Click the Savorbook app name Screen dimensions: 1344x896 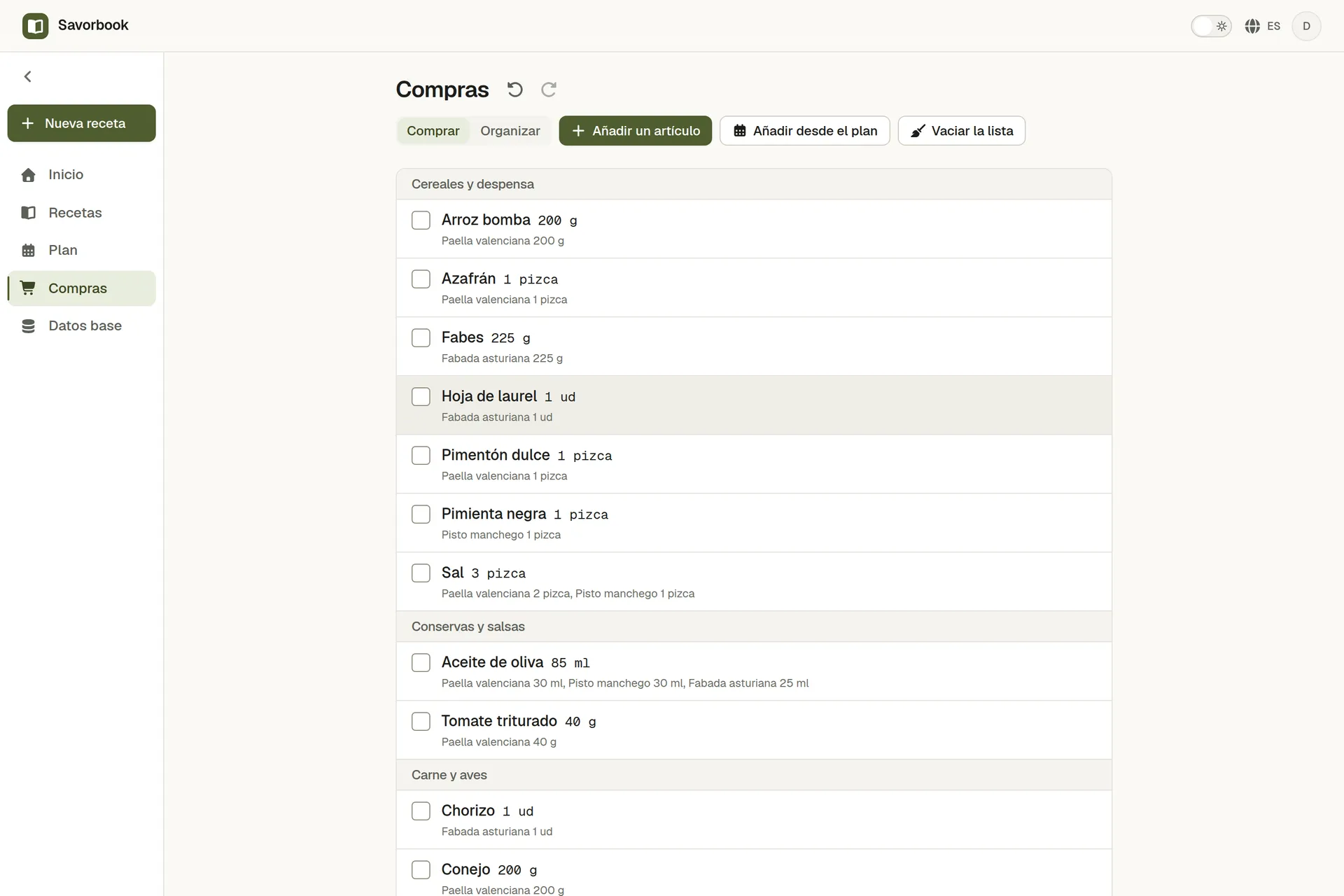93,25
